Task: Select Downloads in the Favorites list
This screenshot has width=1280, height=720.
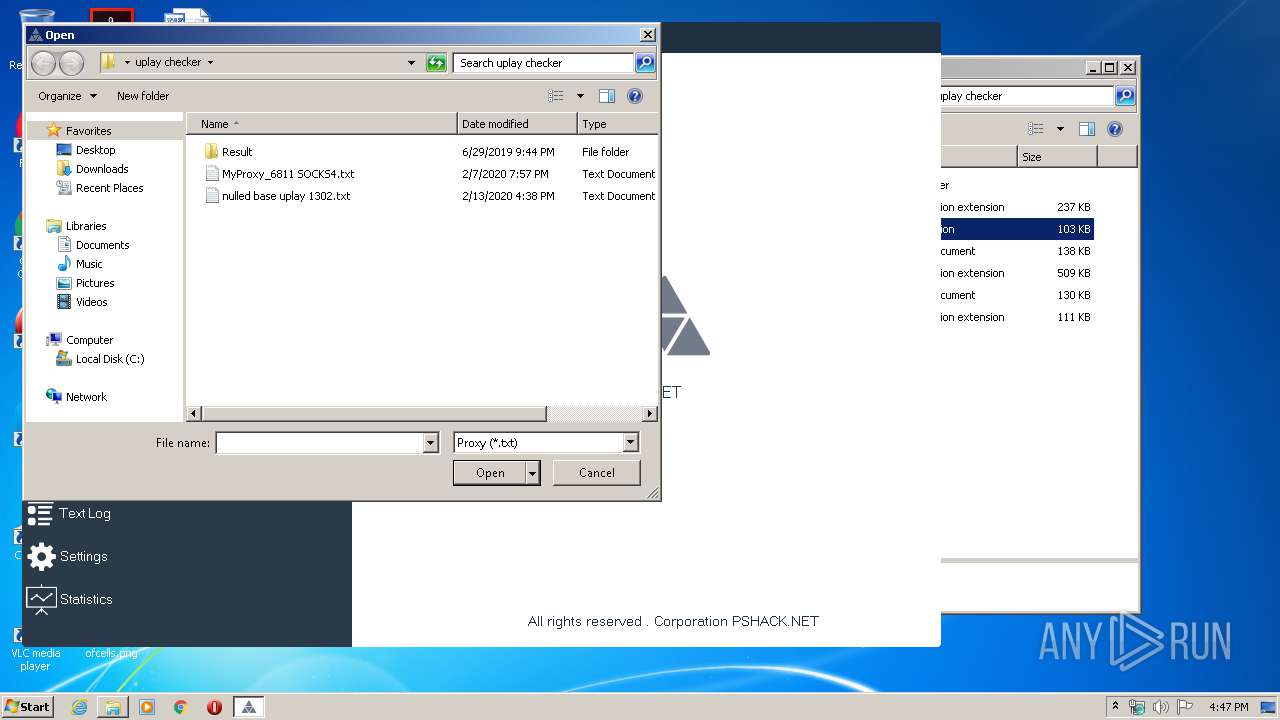Action: pos(102,169)
